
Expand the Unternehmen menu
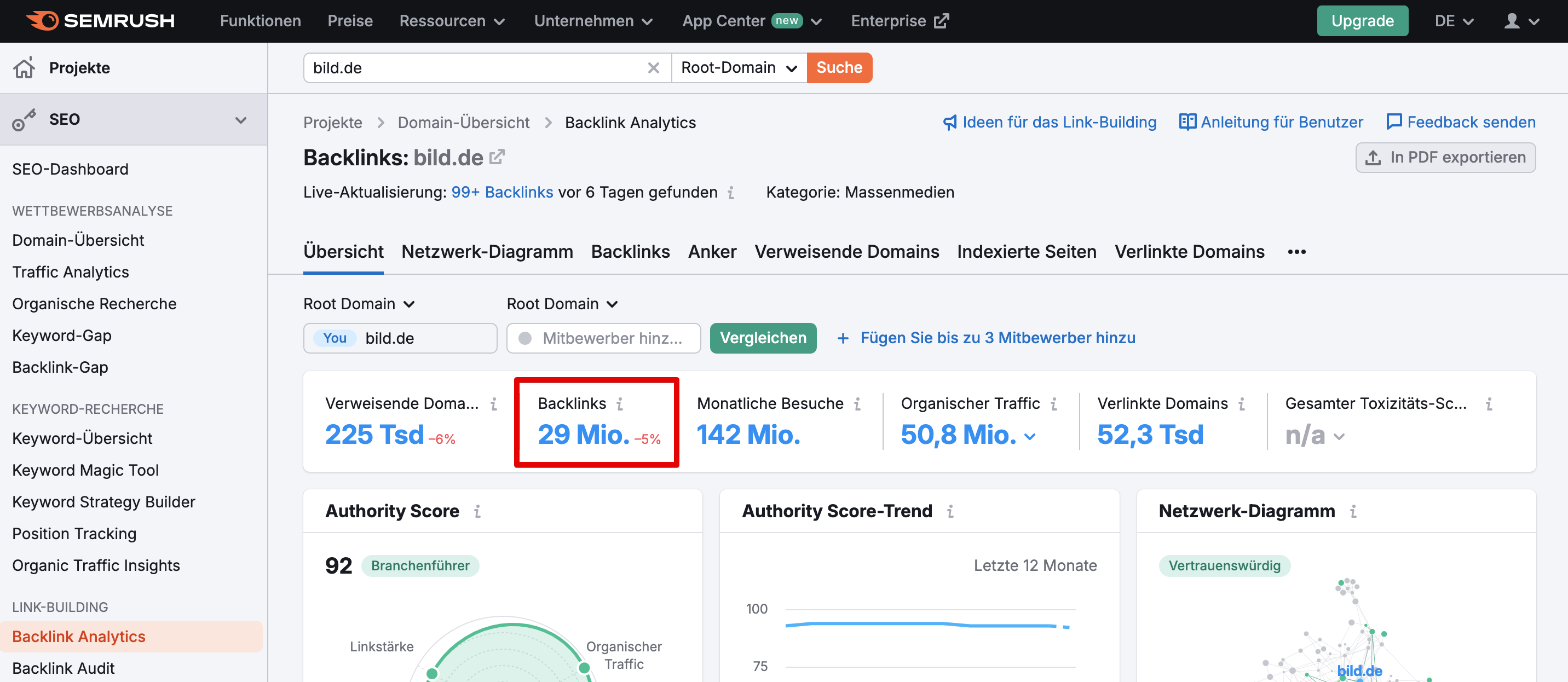(x=593, y=21)
